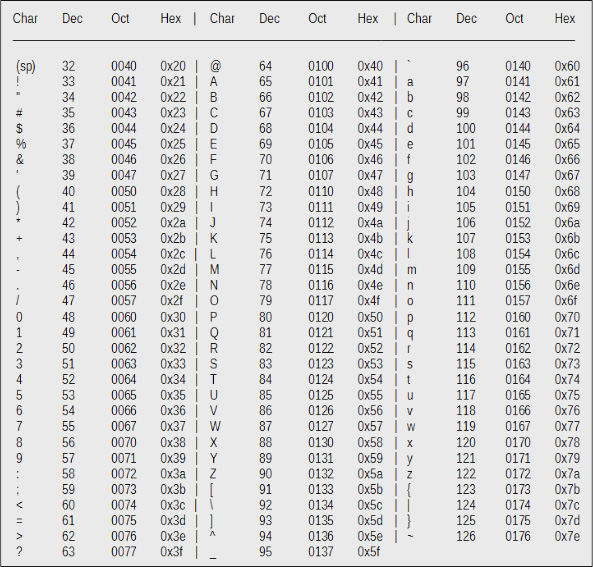
Task: Select octal value 0137 for underscore
Action: click(x=321, y=552)
